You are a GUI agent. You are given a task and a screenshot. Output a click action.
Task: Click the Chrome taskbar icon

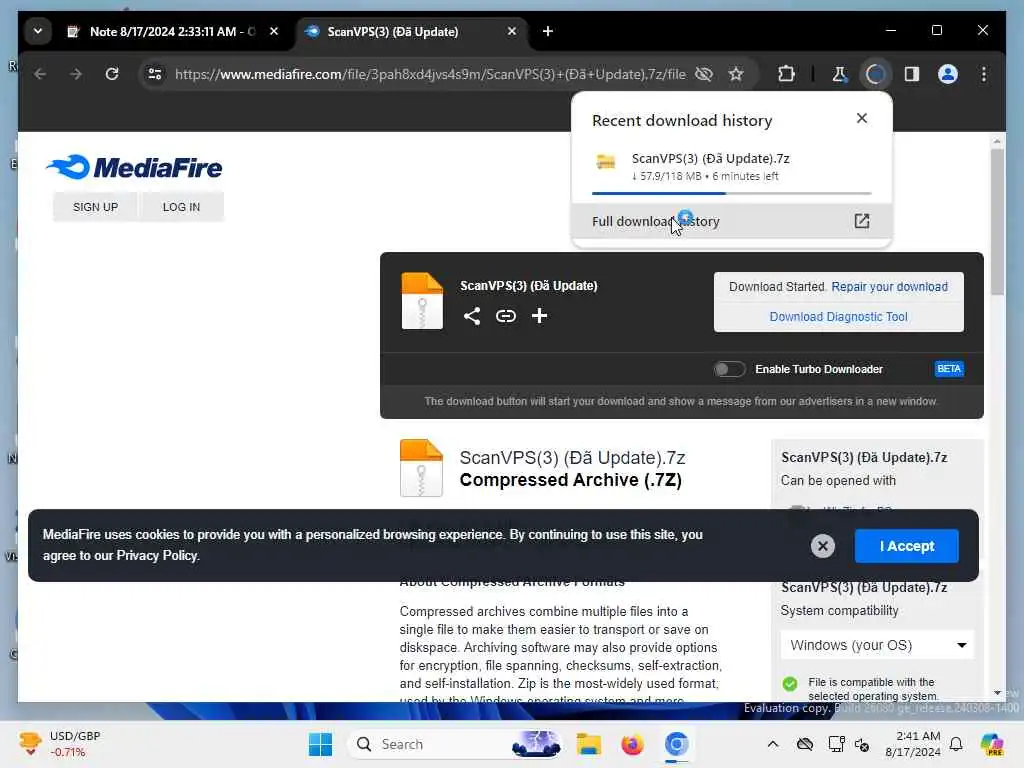click(x=677, y=744)
